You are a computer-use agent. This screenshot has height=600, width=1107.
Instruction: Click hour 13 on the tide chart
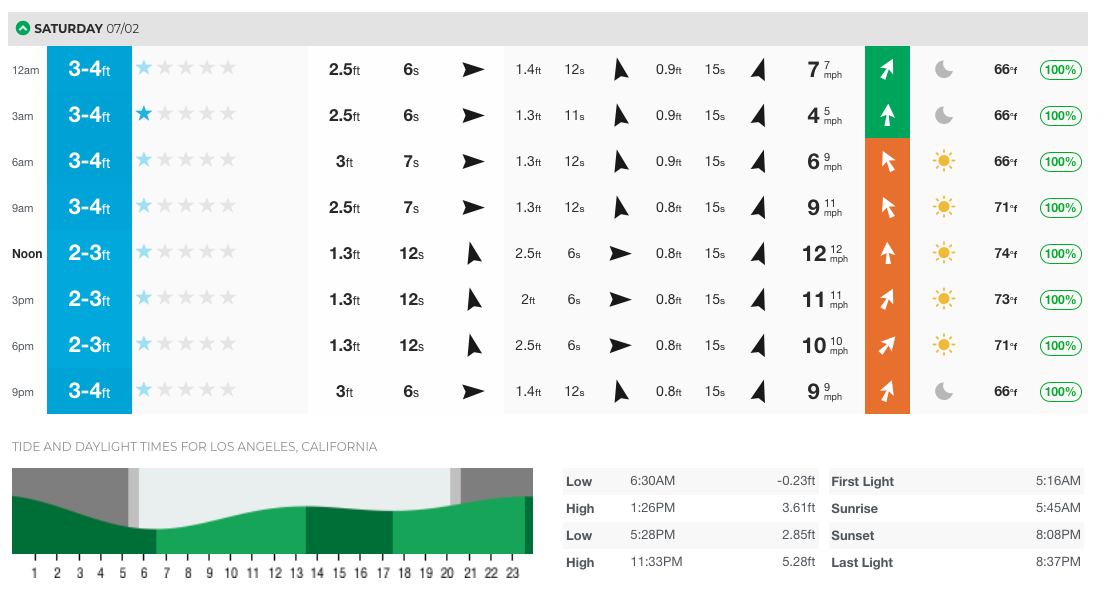click(x=297, y=573)
